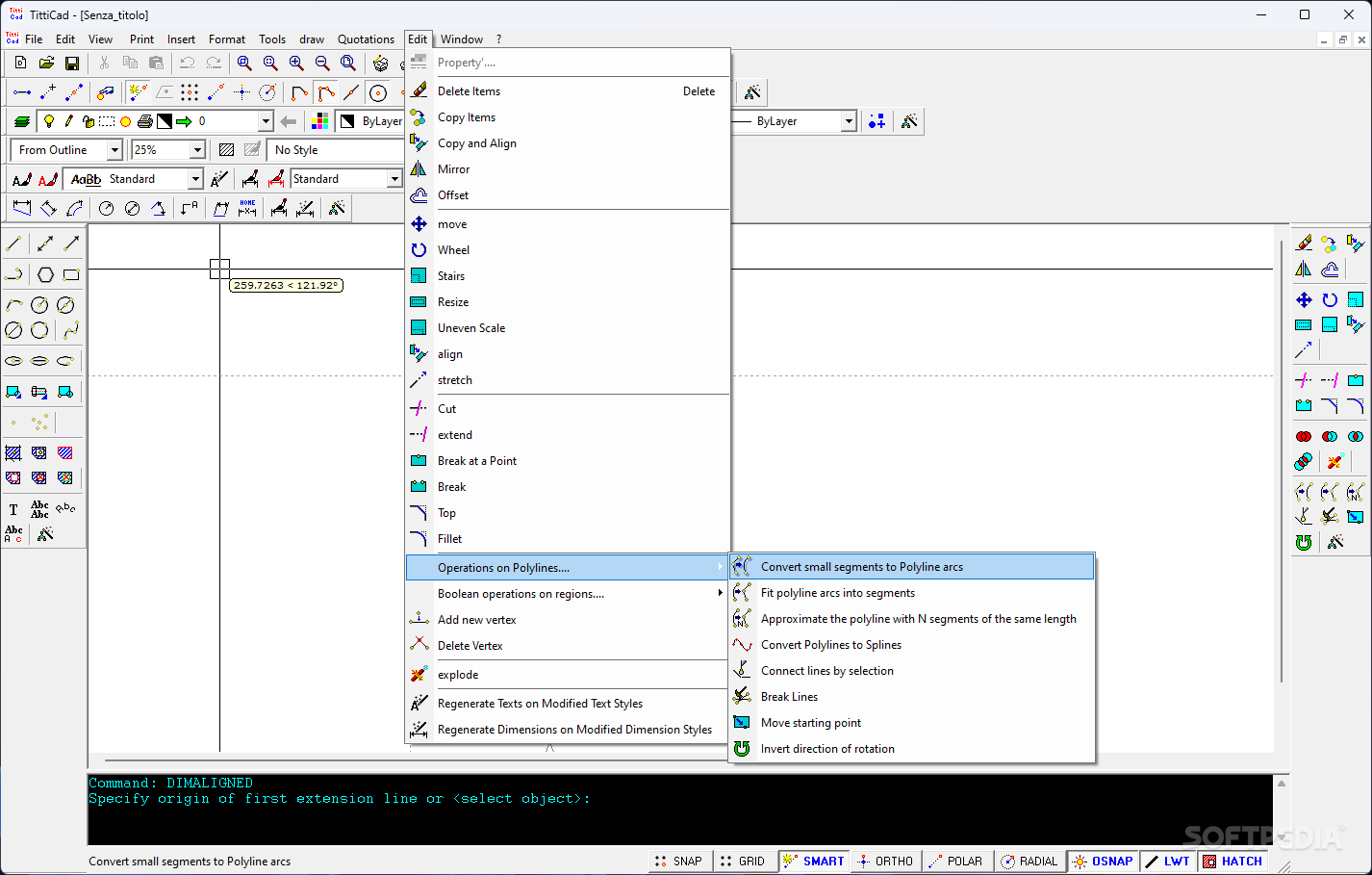Viewport: 1372px width, 875px height.
Task: Toggle LWT lineweight display
Action: pyautogui.click(x=1168, y=862)
